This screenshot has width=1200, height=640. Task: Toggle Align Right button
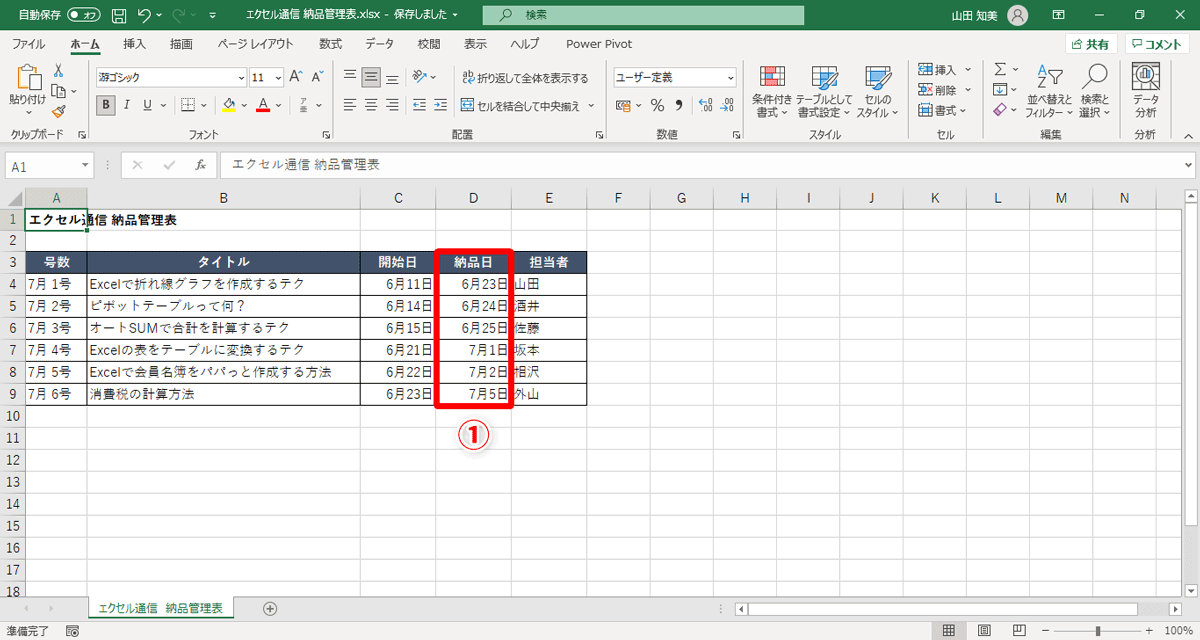[x=392, y=104]
